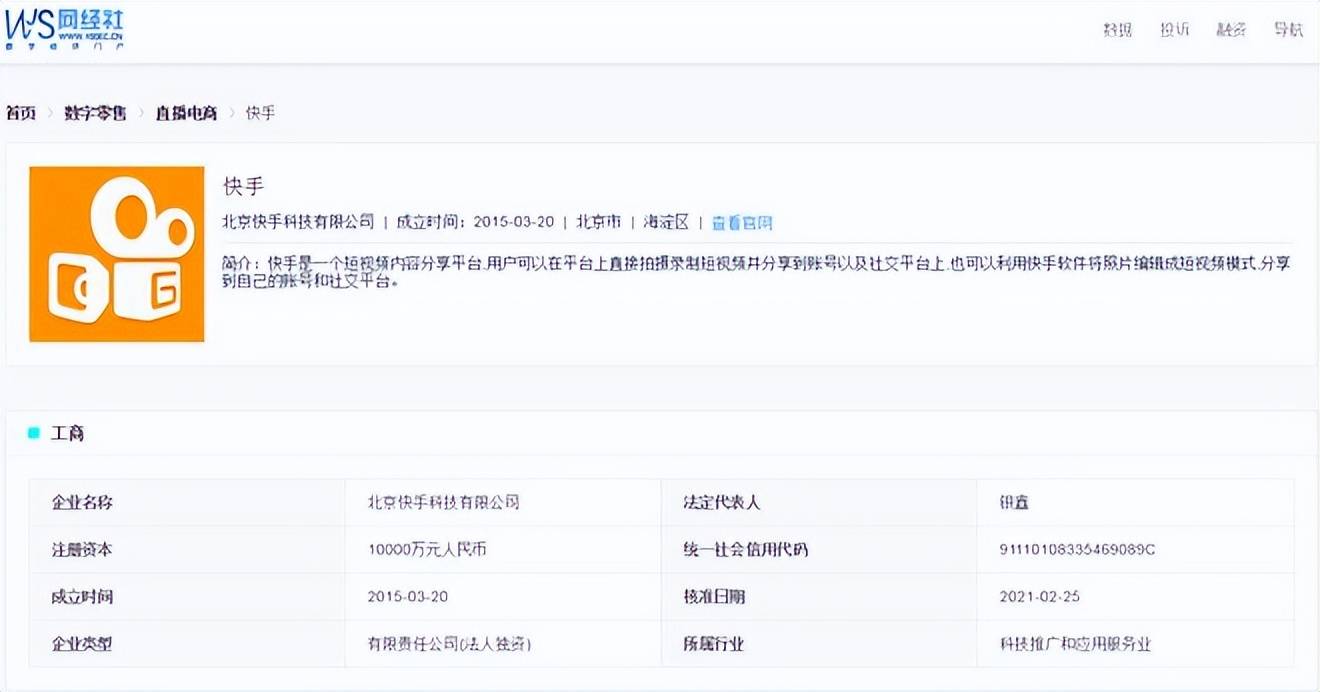Image resolution: width=1320 pixels, height=692 pixels.
Task: Click the 北京市 location text
Action: pos(599,222)
